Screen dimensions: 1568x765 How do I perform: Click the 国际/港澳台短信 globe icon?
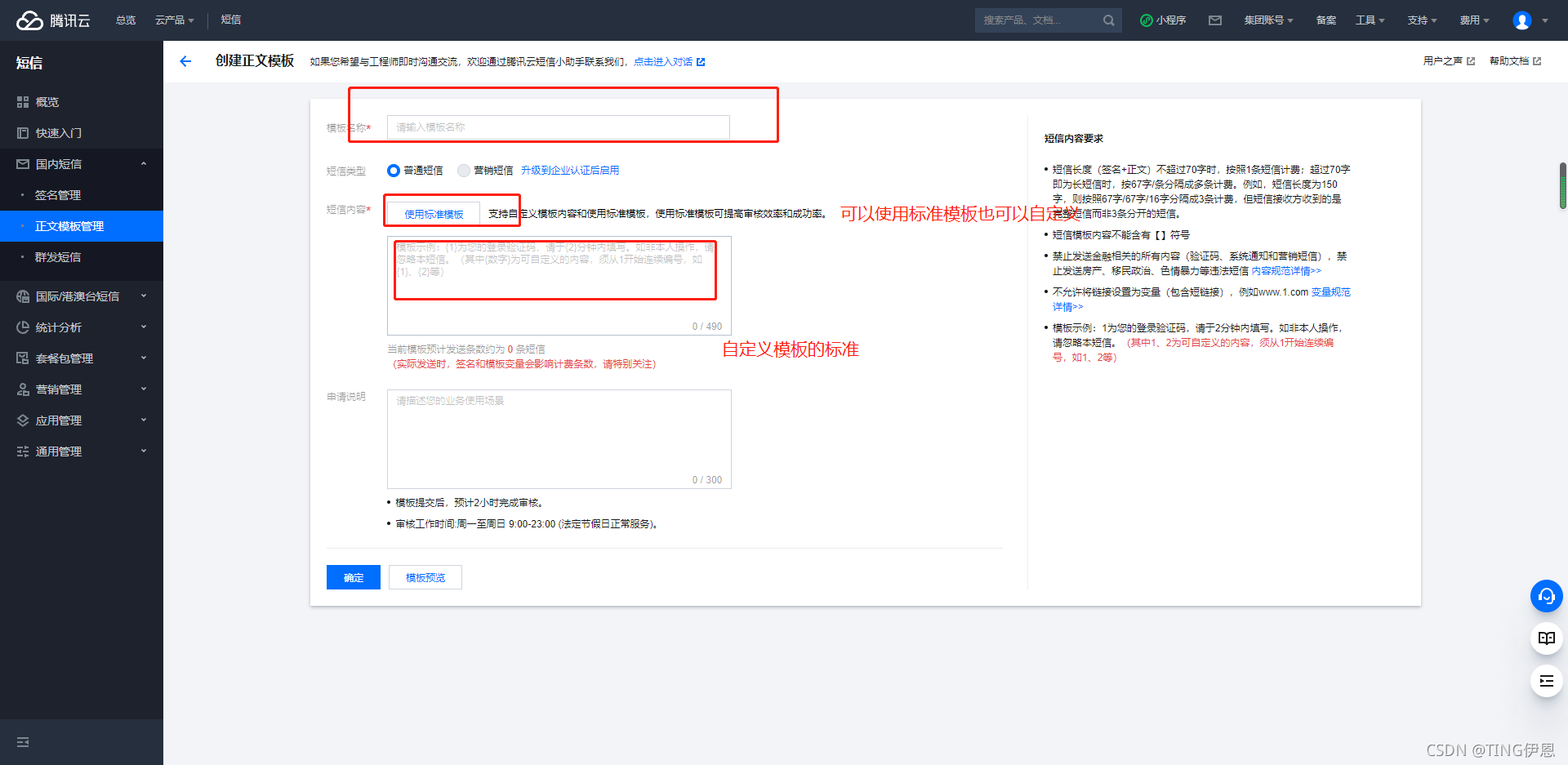pos(23,296)
